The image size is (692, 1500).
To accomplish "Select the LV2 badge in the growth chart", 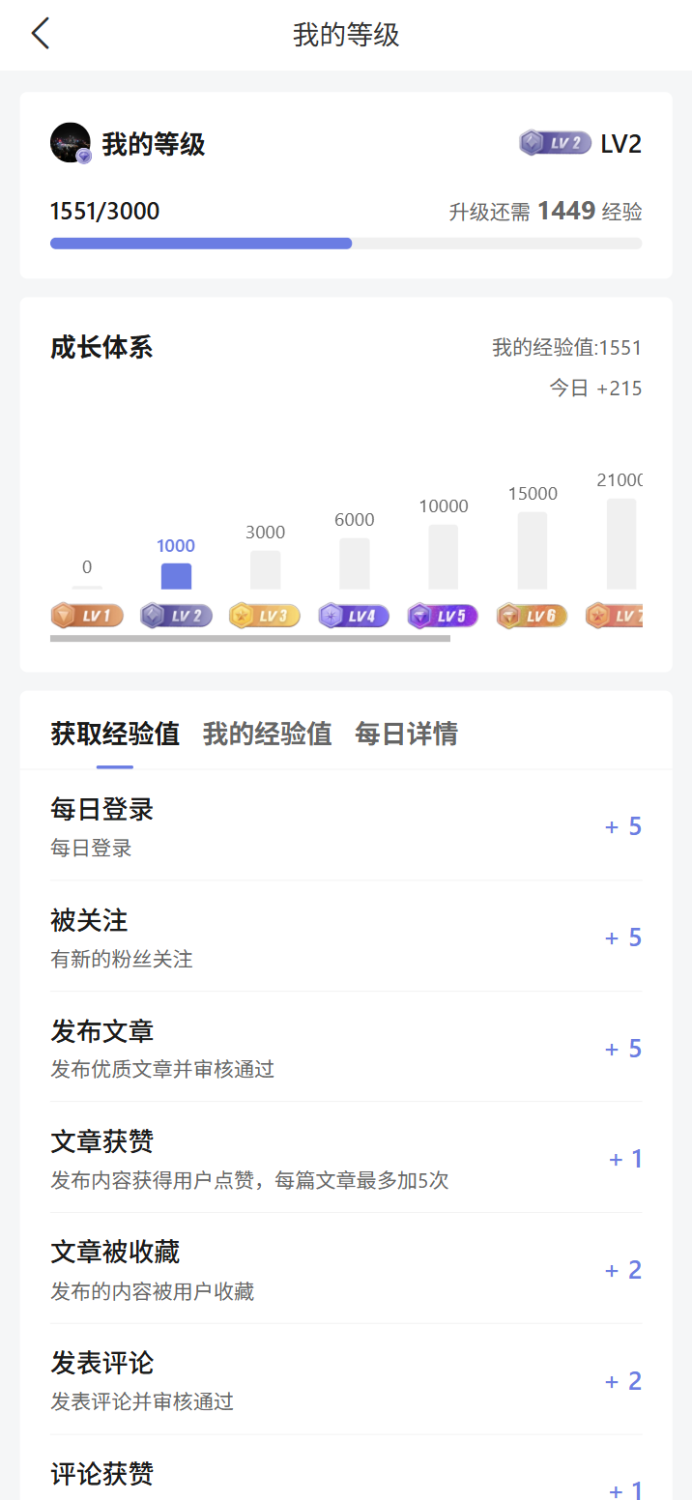I will pos(176,616).
